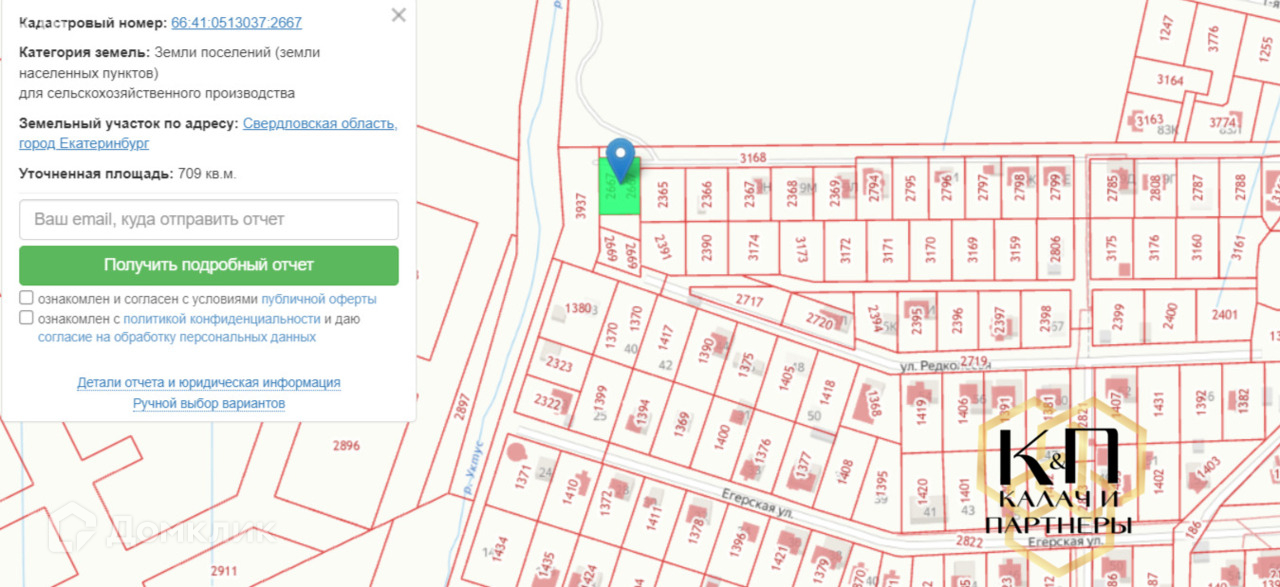Select parcel 2787 on the map

(1197, 188)
